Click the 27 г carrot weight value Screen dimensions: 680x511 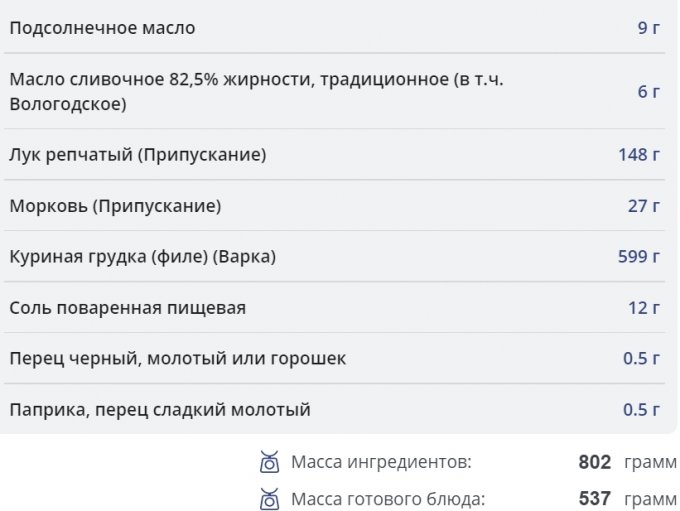tap(643, 206)
